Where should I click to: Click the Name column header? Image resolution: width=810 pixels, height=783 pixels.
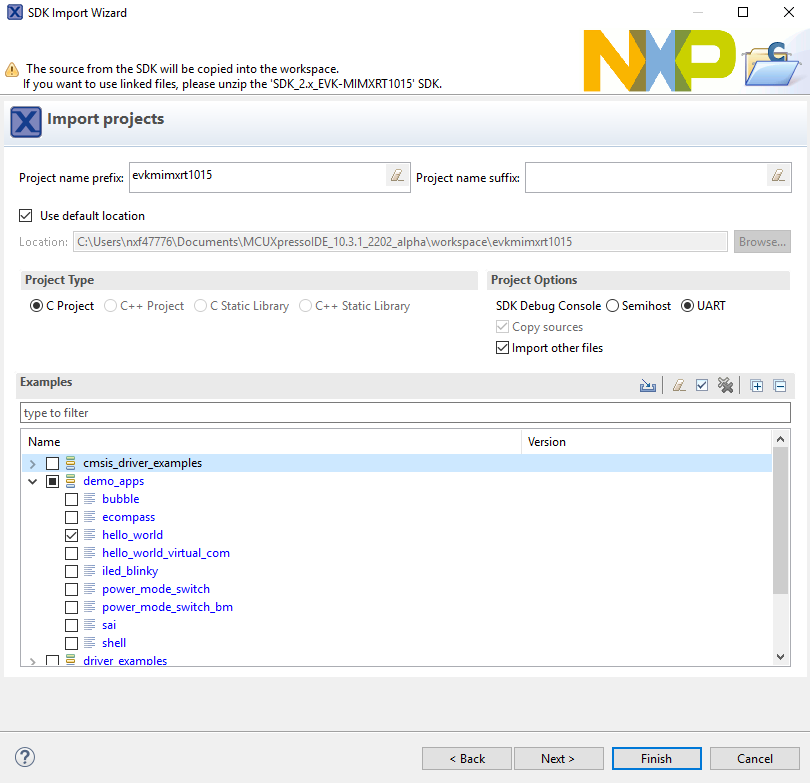pyautogui.click(x=270, y=441)
